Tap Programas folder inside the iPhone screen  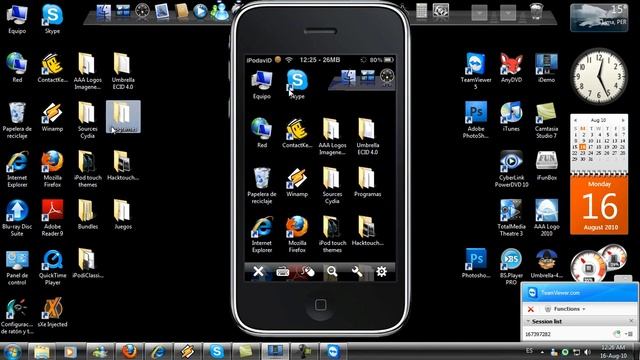pyautogui.click(x=367, y=182)
